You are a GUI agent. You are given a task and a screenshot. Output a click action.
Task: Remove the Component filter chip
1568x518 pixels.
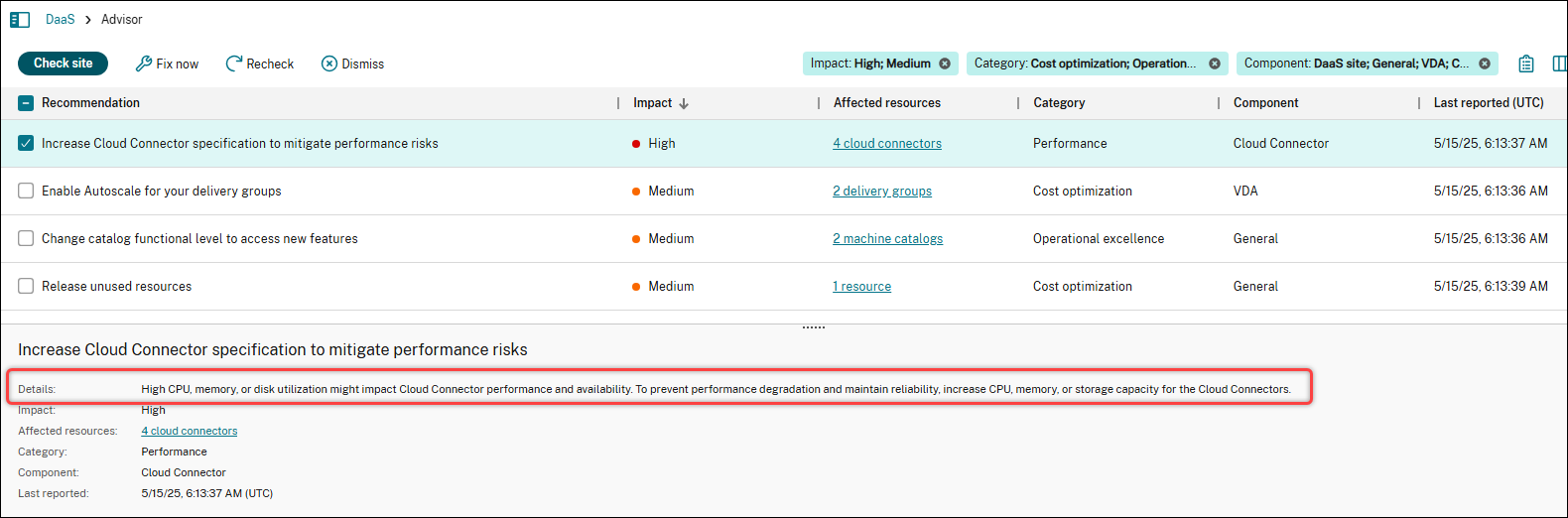[x=1485, y=64]
